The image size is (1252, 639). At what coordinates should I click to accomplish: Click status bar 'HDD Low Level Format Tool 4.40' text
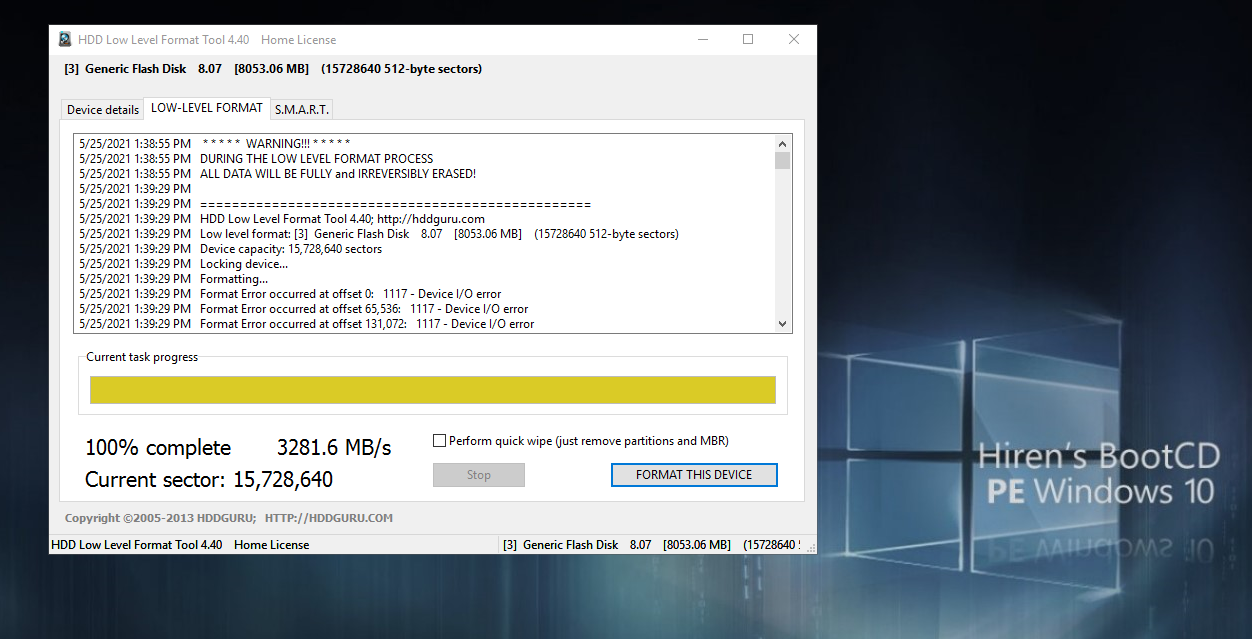pos(137,545)
